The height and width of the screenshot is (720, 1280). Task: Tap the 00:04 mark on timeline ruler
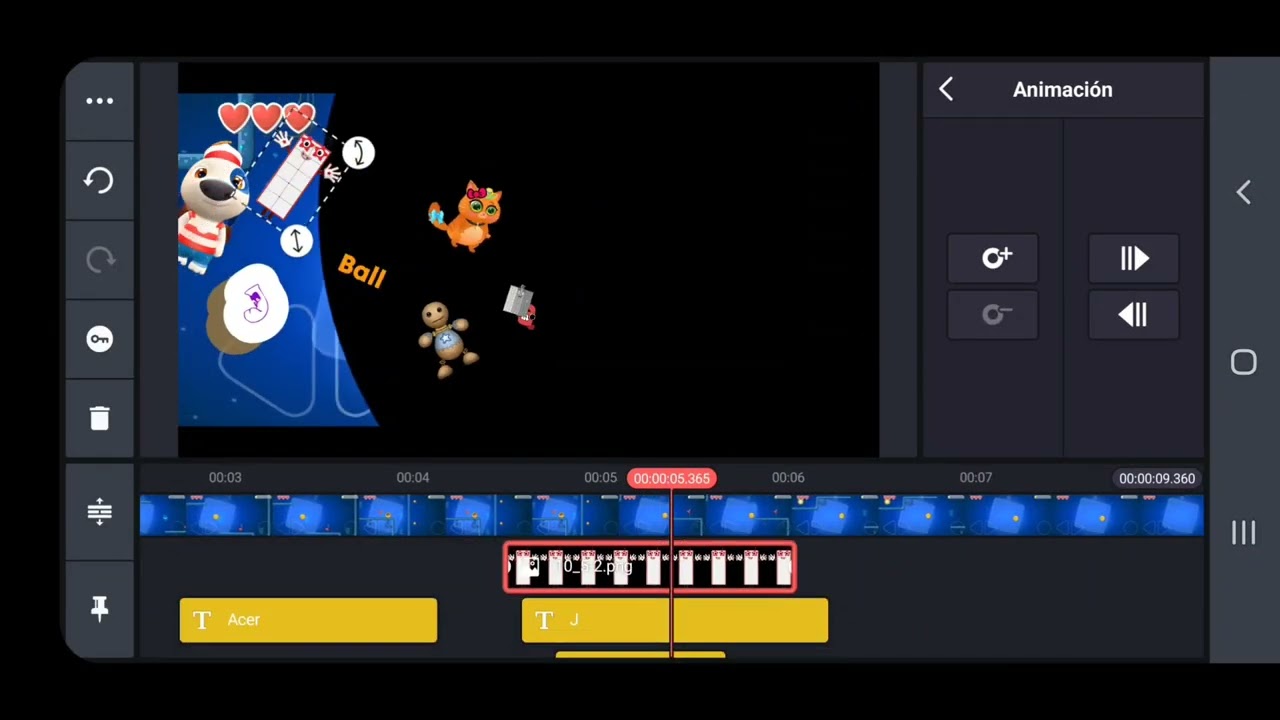click(x=413, y=478)
